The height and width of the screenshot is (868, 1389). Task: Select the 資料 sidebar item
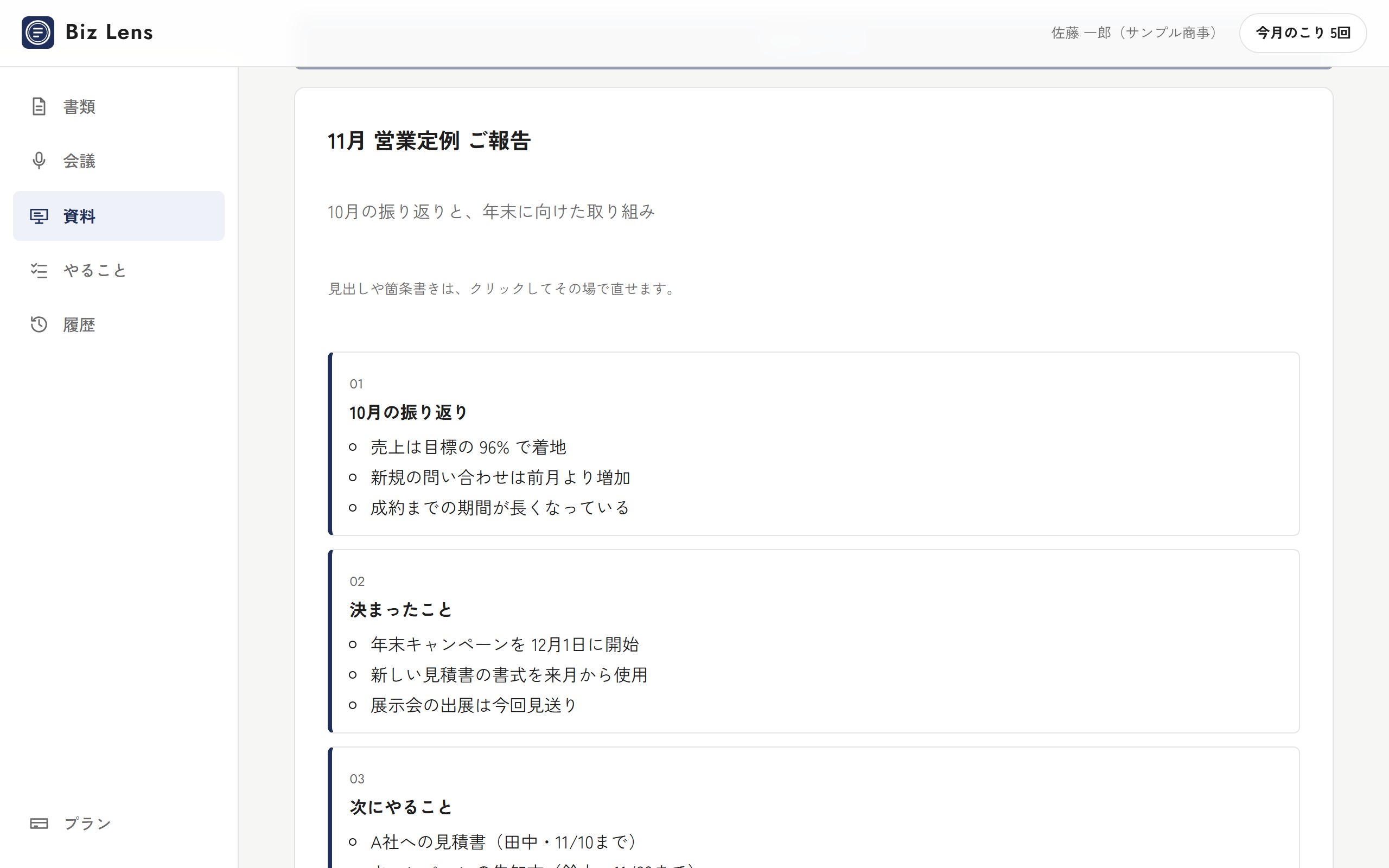[x=119, y=216]
